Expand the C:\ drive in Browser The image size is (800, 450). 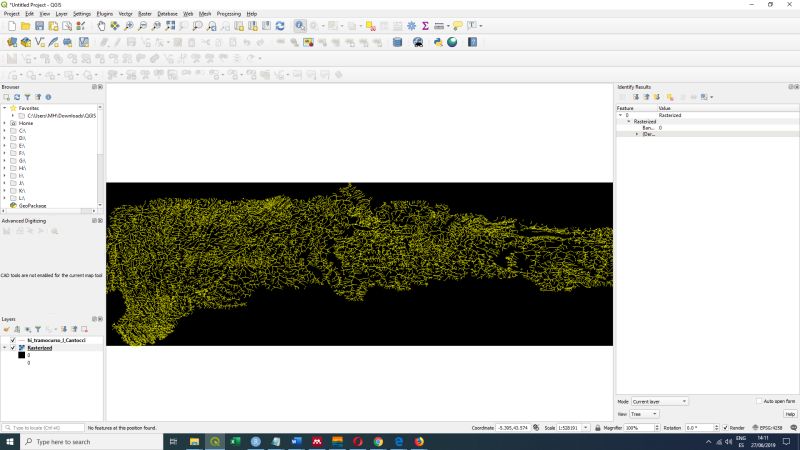(5, 131)
